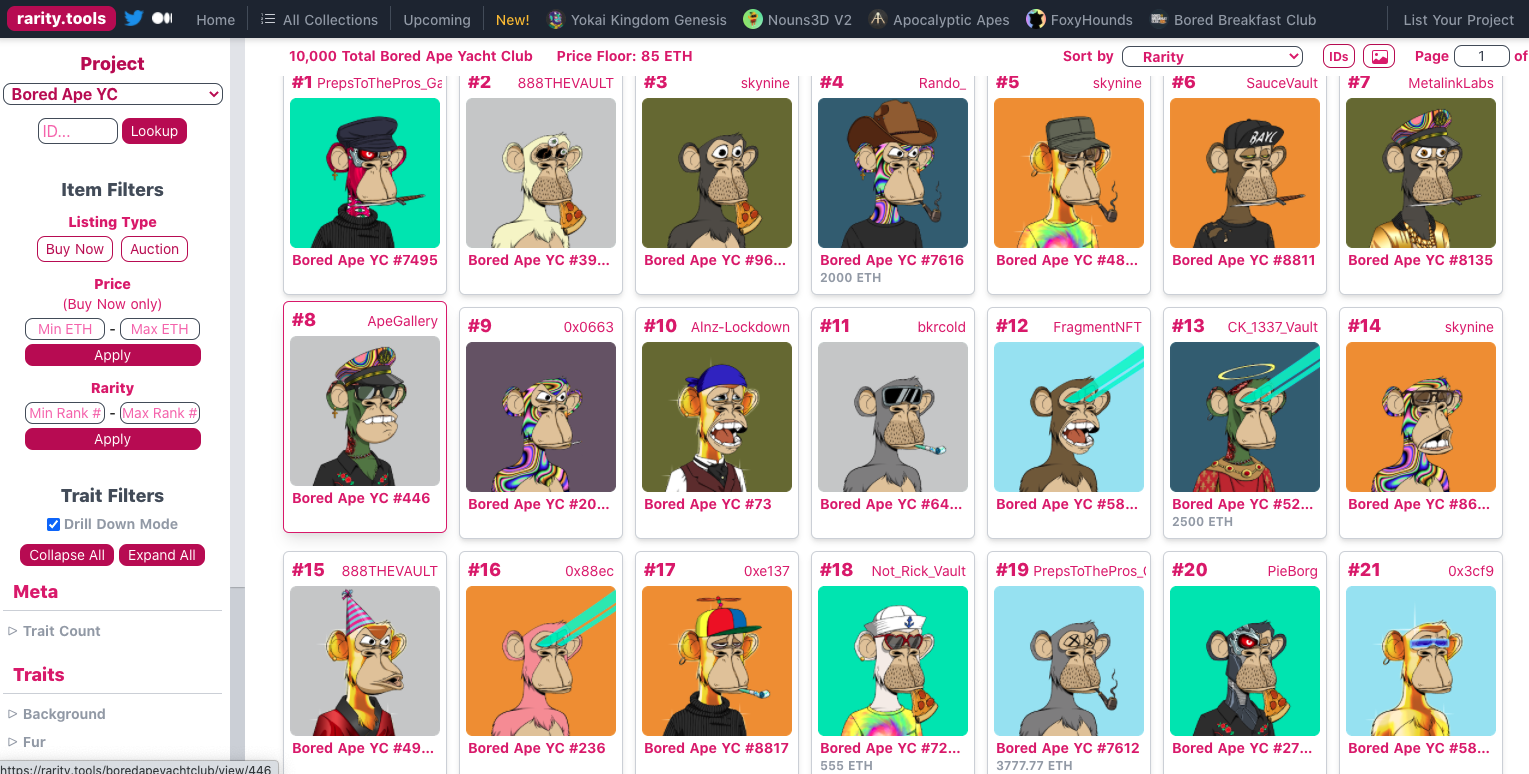Click owner PieBorg on rank #20 card

pos(1293,571)
